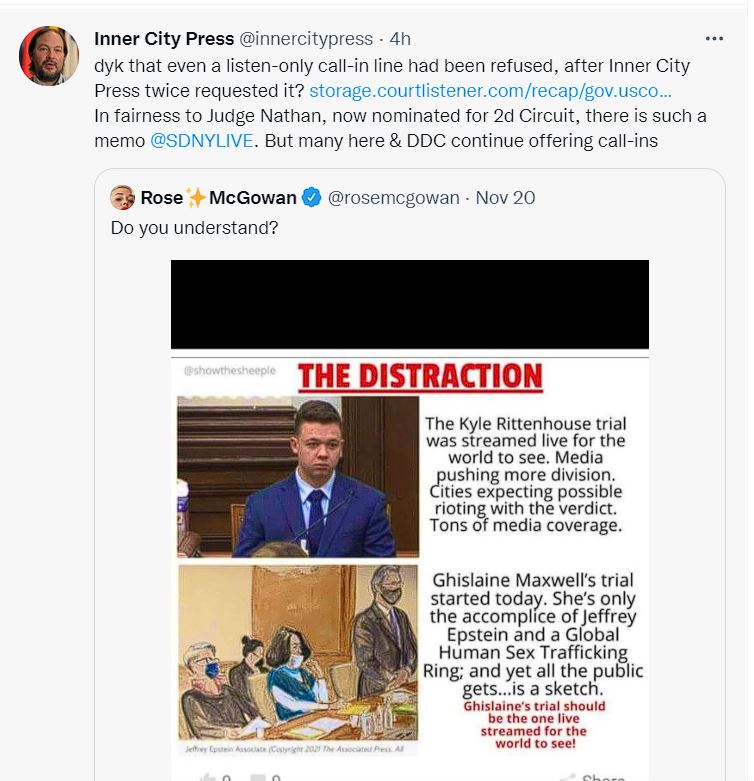Click the black redacted image banner
This screenshot has width=754, height=781.
pyautogui.click(x=409, y=304)
